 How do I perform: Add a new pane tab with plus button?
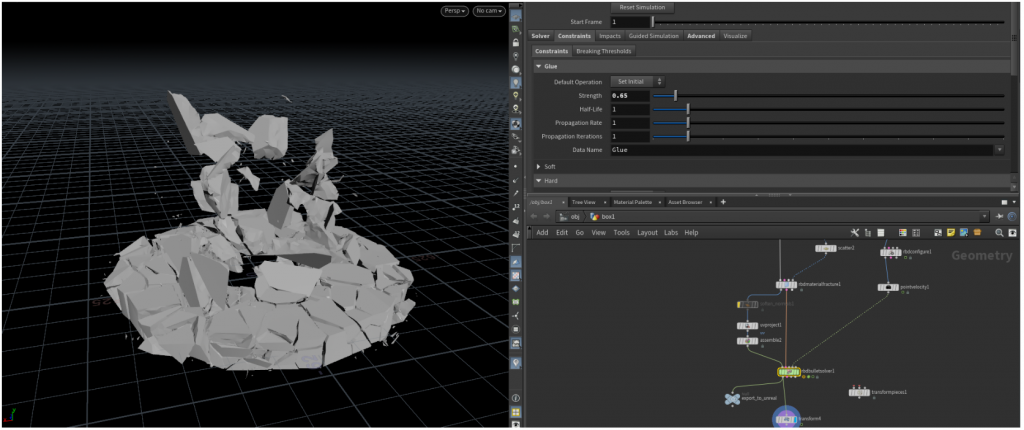tap(723, 203)
